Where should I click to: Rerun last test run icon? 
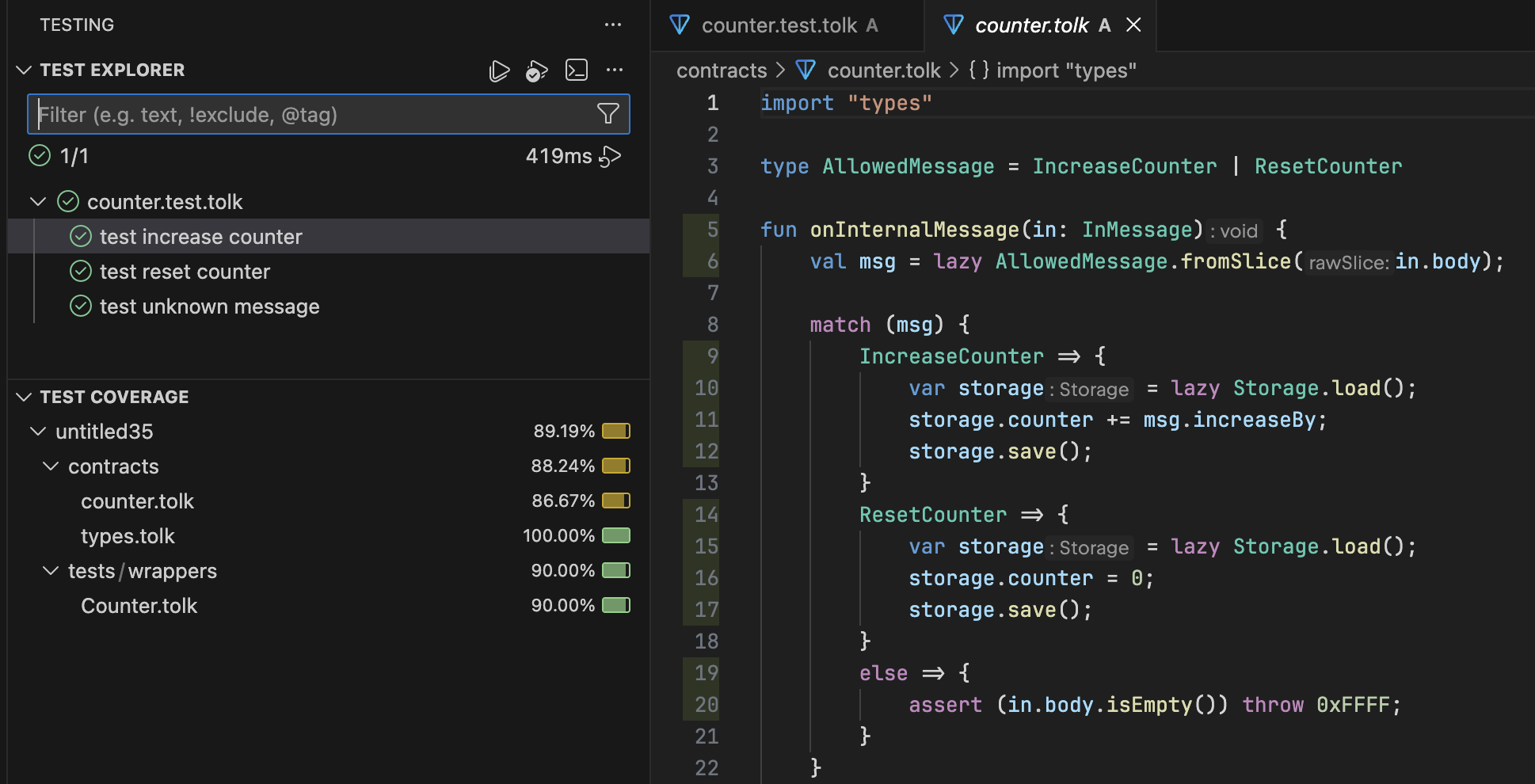coord(610,156)
